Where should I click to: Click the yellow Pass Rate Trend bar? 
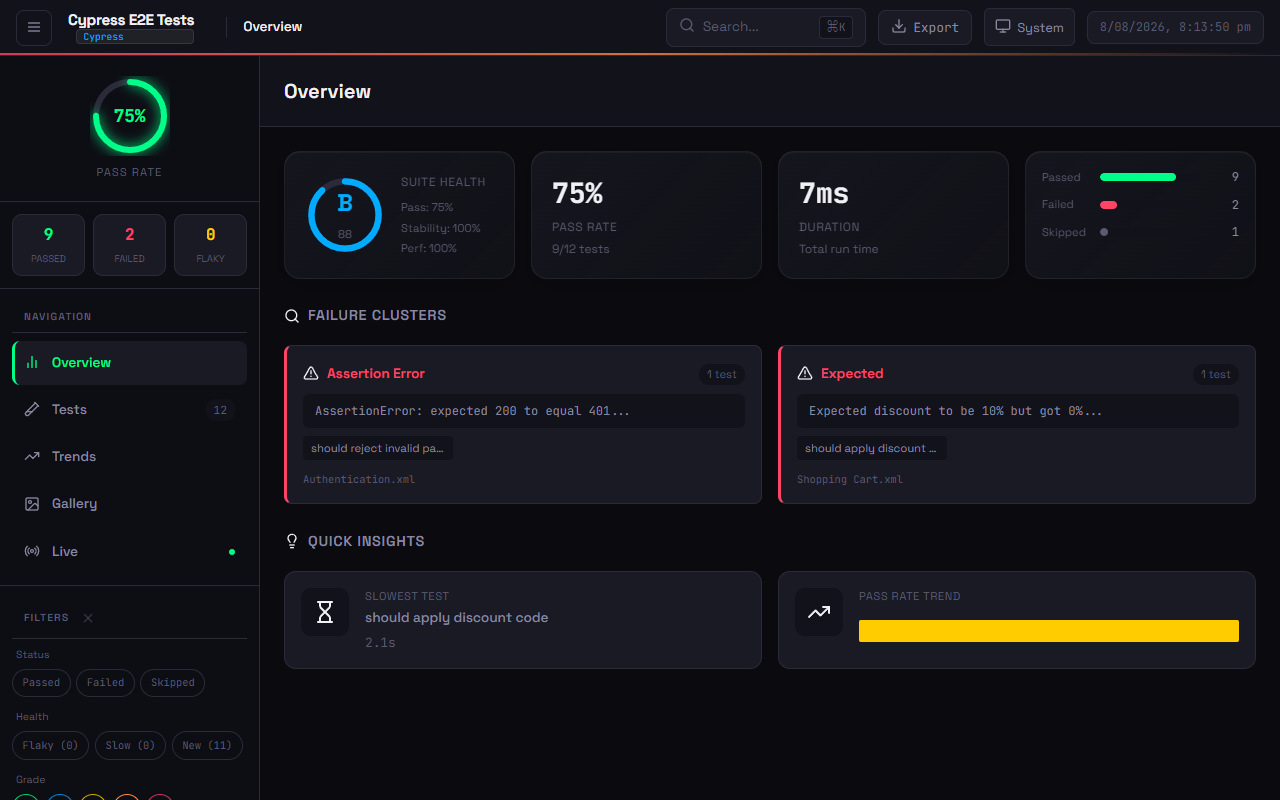(1049, 631)
